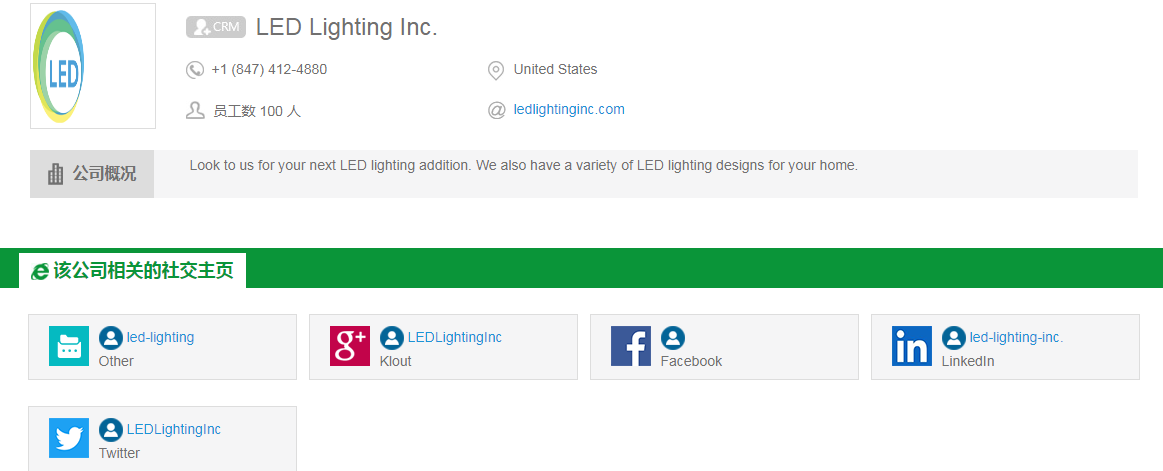This screenshot has height=471, width=1163.
Task: Open the LED company logo thumbnail
Action: coord(93,66)
